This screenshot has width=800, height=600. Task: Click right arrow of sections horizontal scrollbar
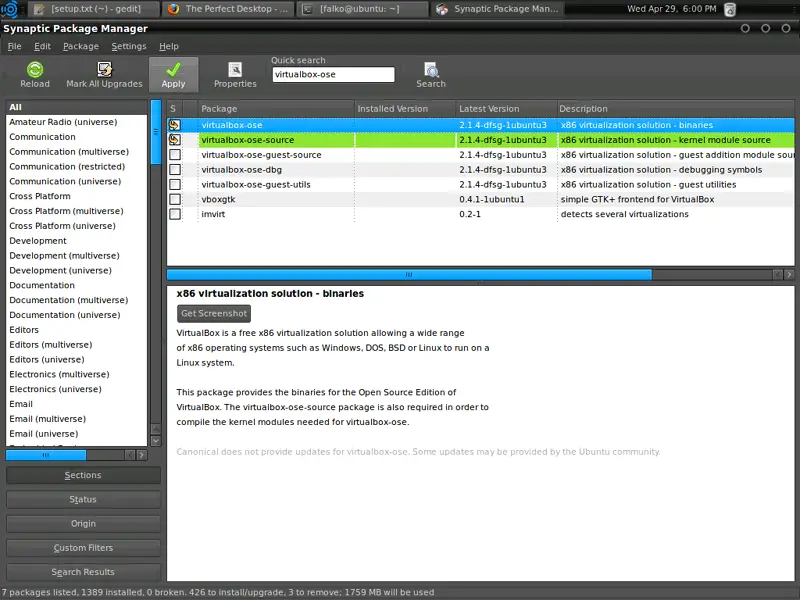point(142,455)
